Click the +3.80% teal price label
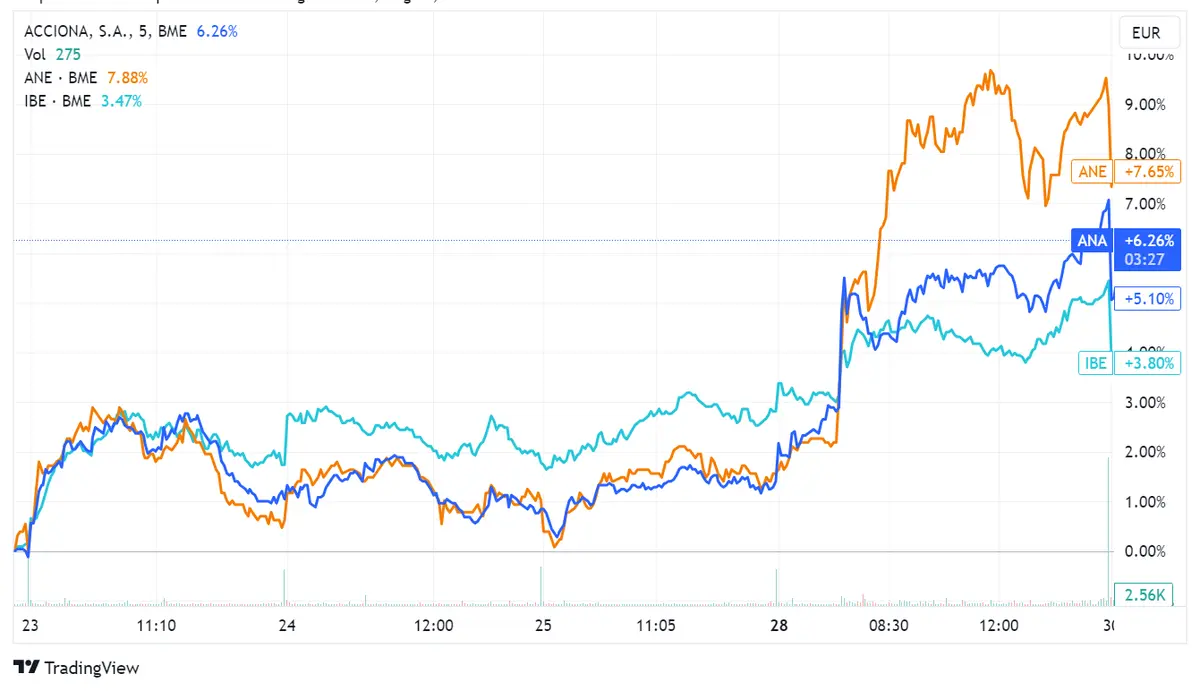Viewport: 1200px width, 691px height. tap(1146, 363)
